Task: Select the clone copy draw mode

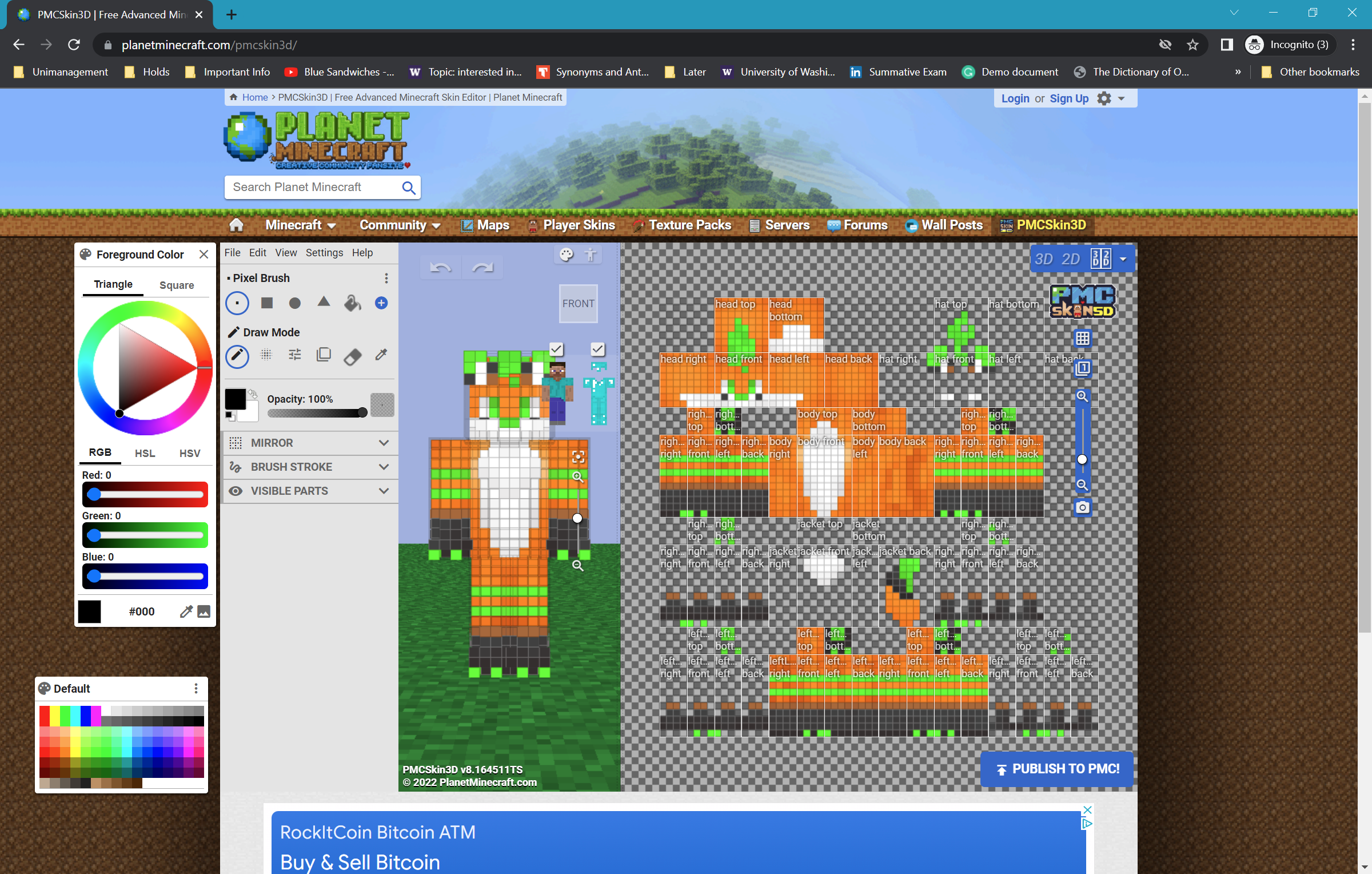Action: click(324, 355)
